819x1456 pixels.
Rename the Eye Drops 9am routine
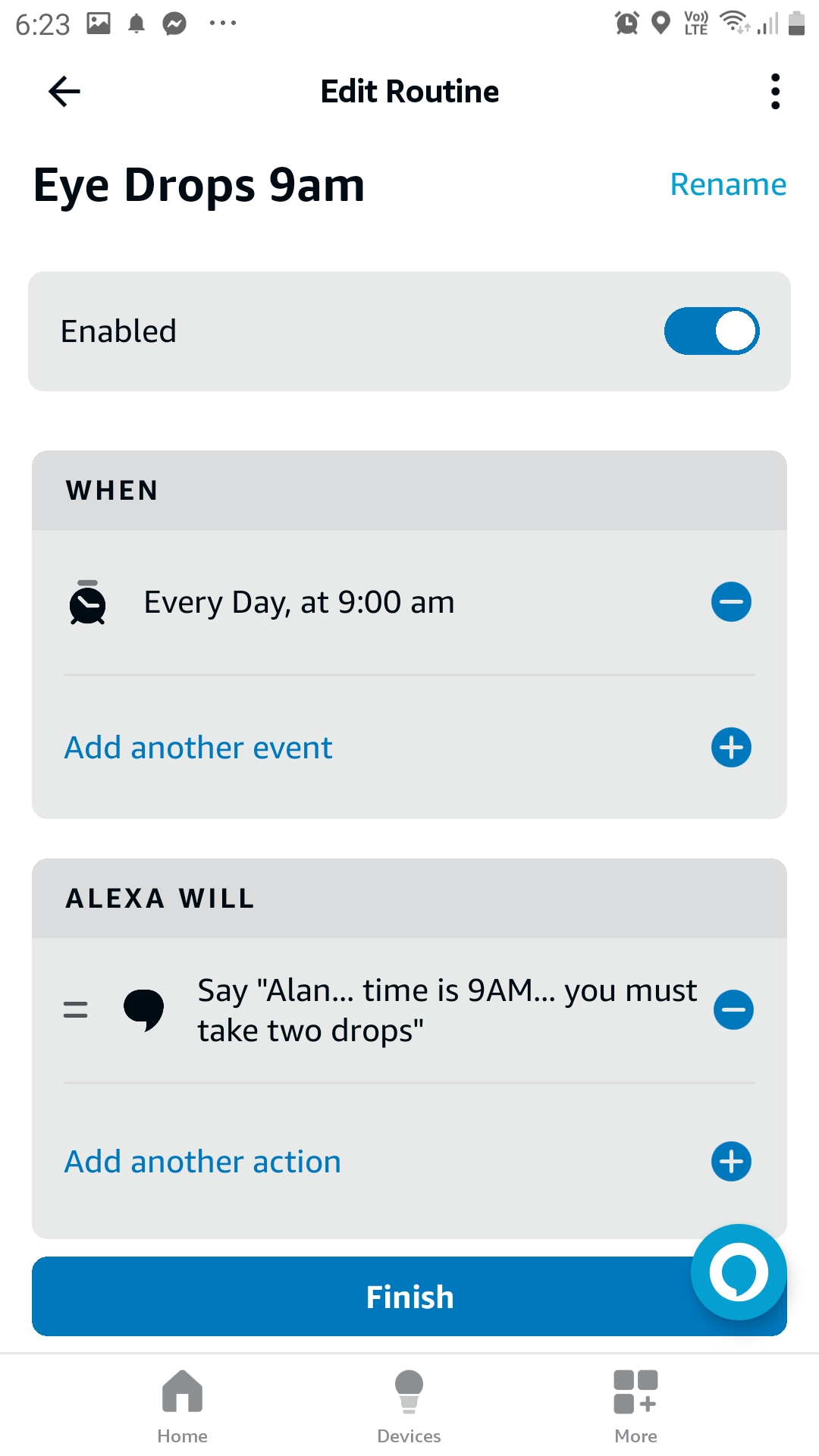[x=728, y=184]
